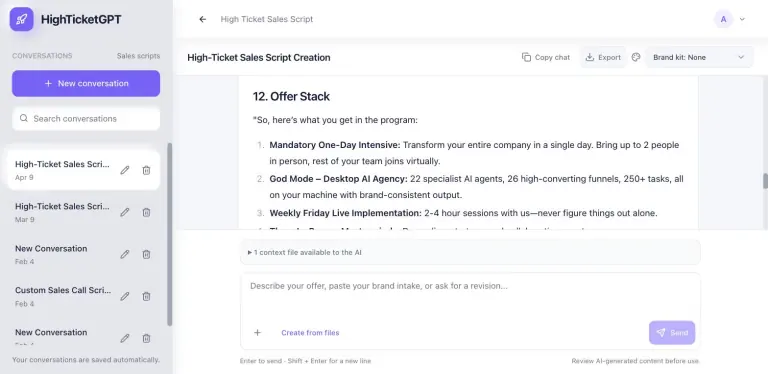The image size is (768, 374).
Task: Open the user avatar A
Action: [723, 20]
